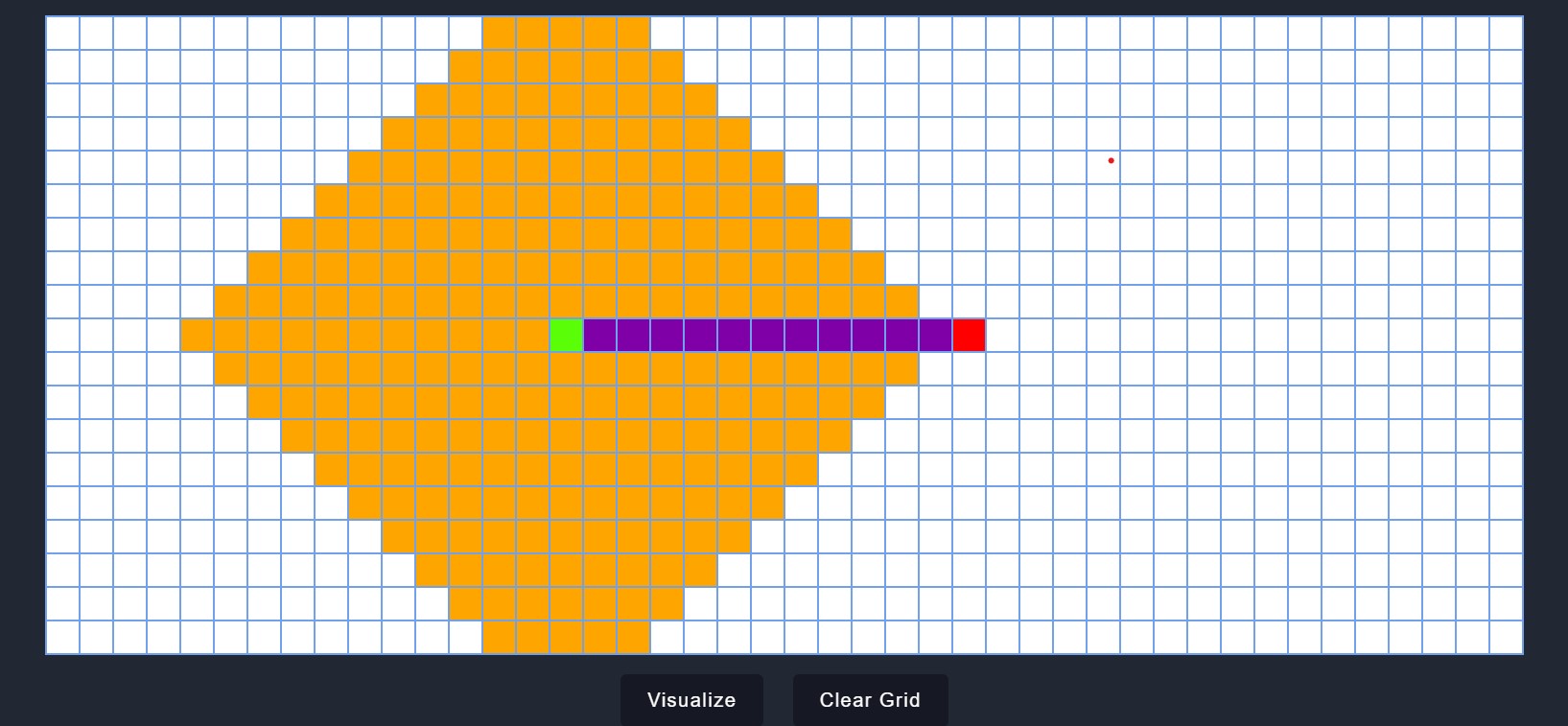Screen dimensions: 1568x726
Task: Click white cell directly above red end node
Action: point(969,302)
